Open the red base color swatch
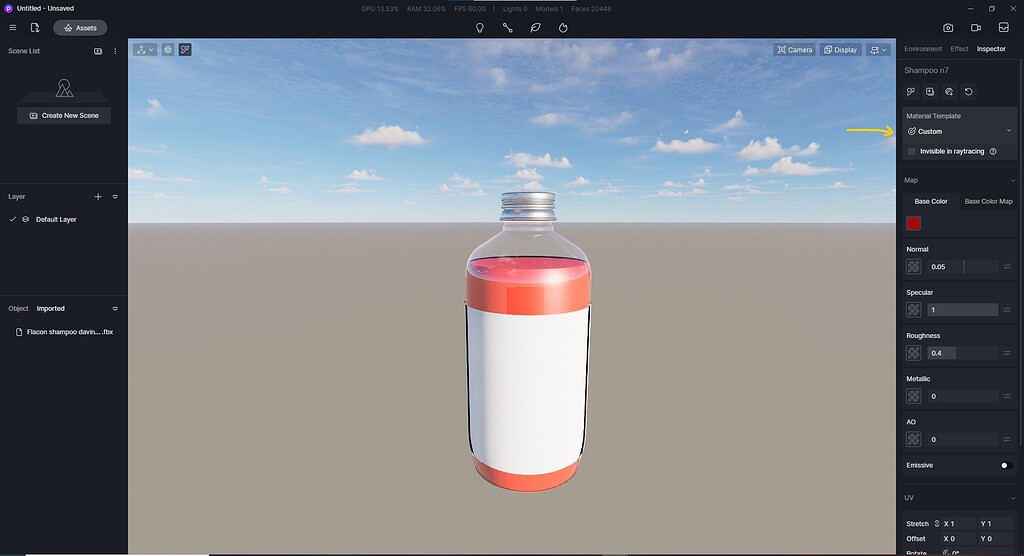Viewport: 1024px width, 556px height. pos(913,223)
